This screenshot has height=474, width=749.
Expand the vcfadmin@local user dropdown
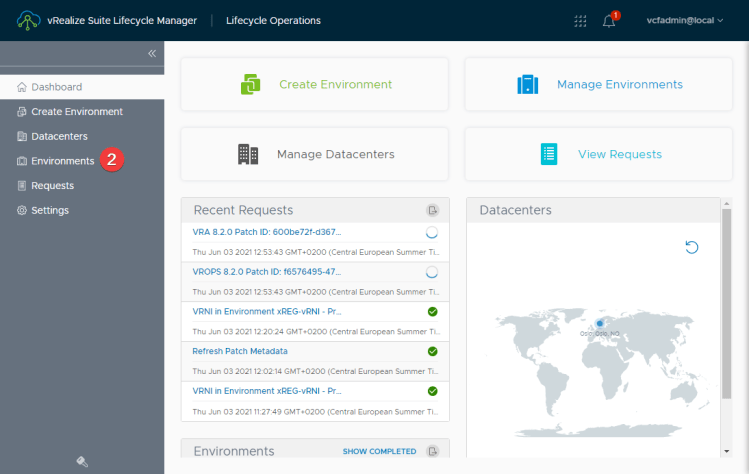point(684,21)
